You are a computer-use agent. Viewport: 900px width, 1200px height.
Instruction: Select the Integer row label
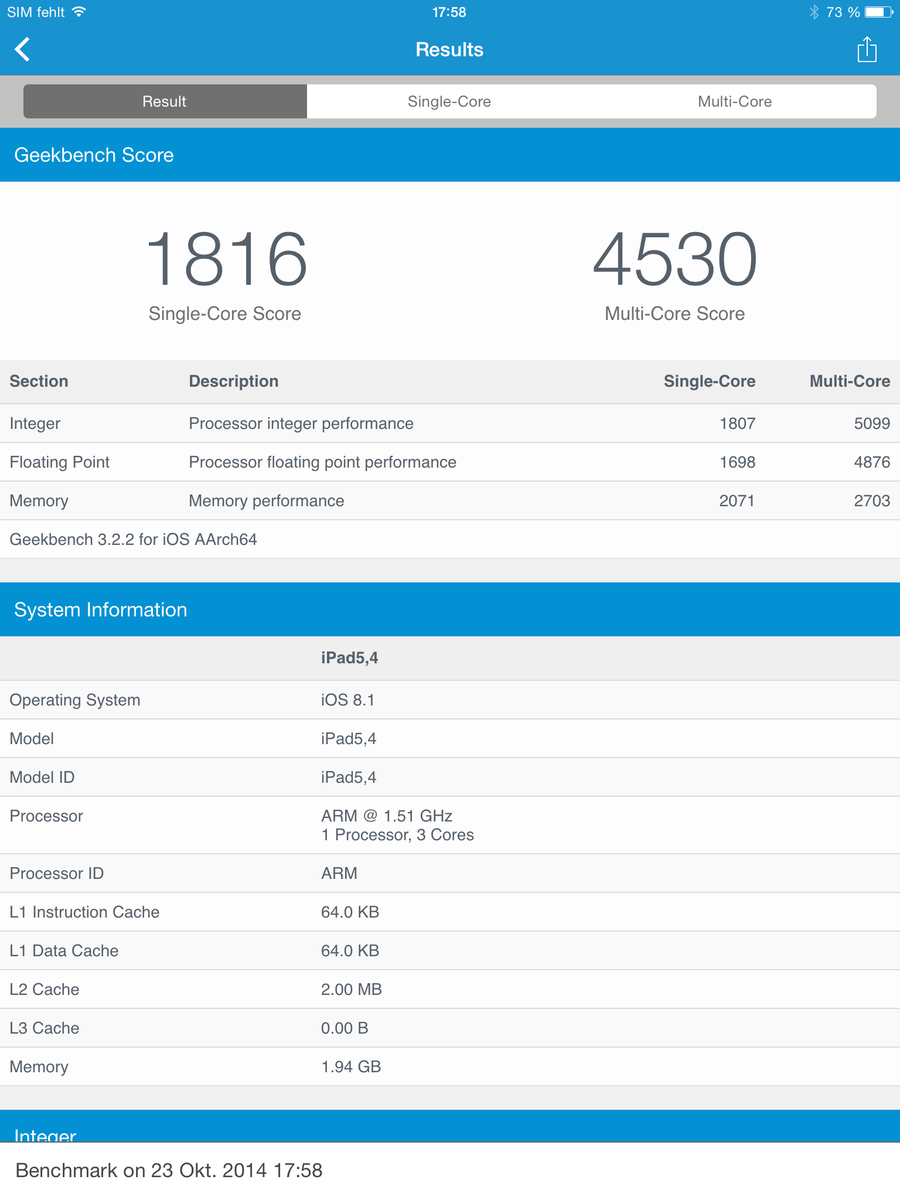[x=35, y=423]
